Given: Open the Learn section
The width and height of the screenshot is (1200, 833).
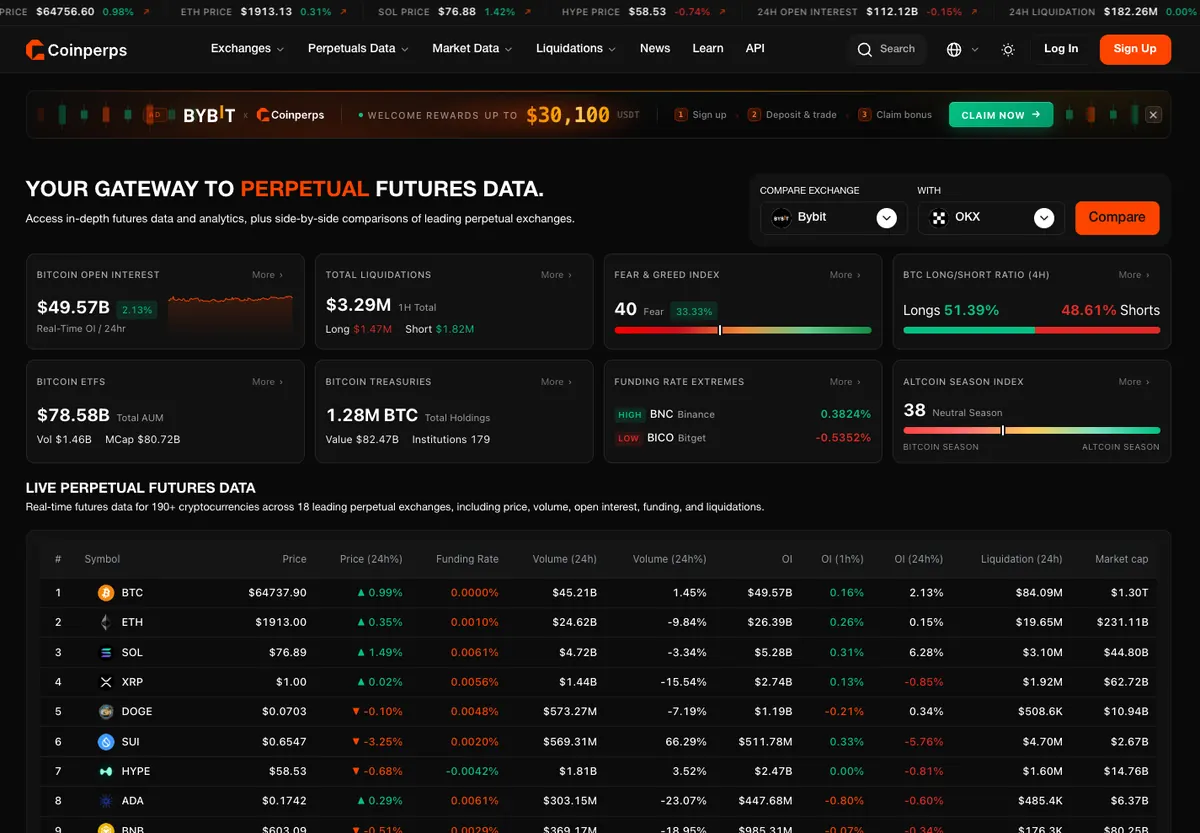Looking at the screenshot, I should click(x=708, y=48).
